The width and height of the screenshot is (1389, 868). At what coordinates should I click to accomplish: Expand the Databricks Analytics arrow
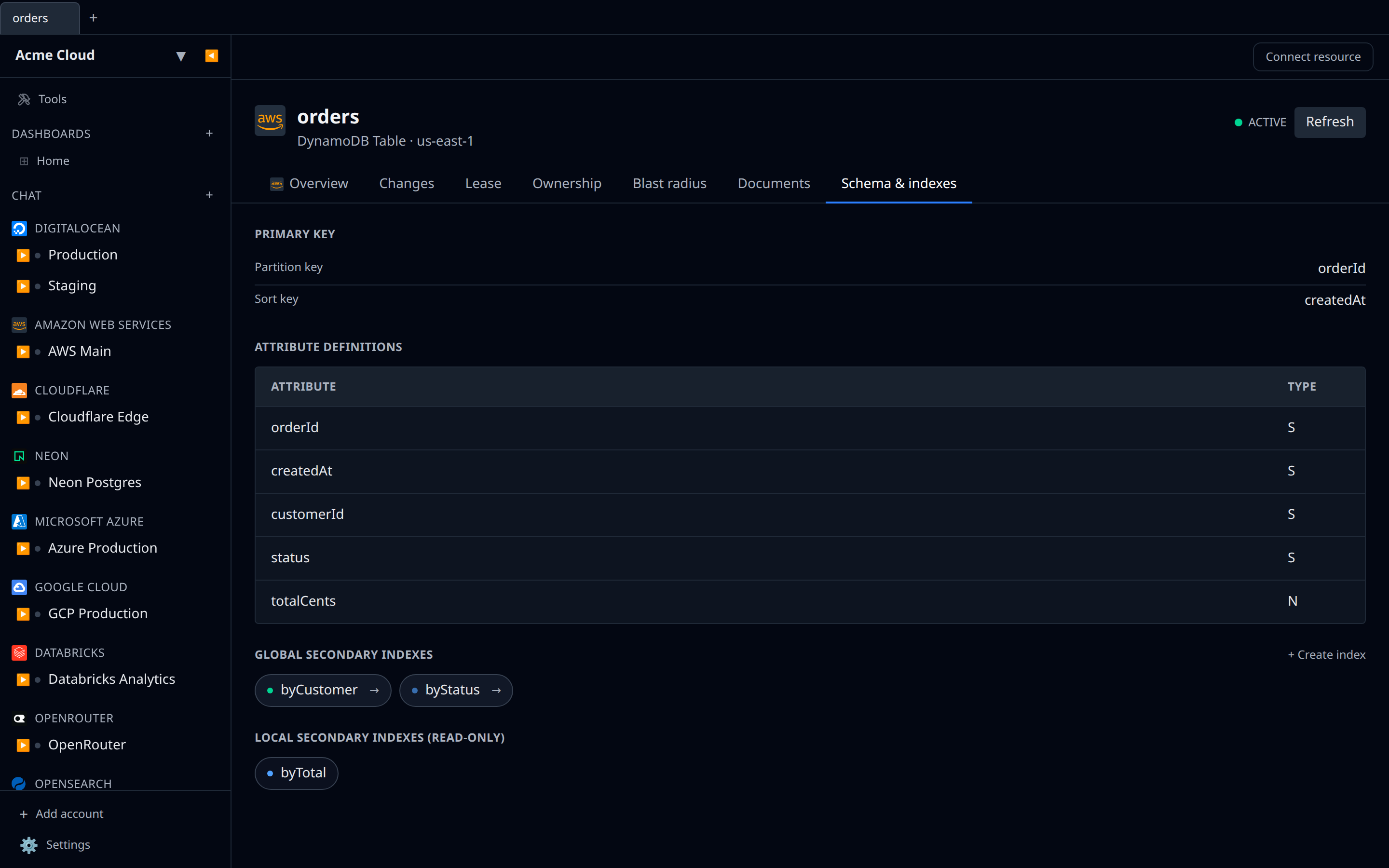click(23, 679)
